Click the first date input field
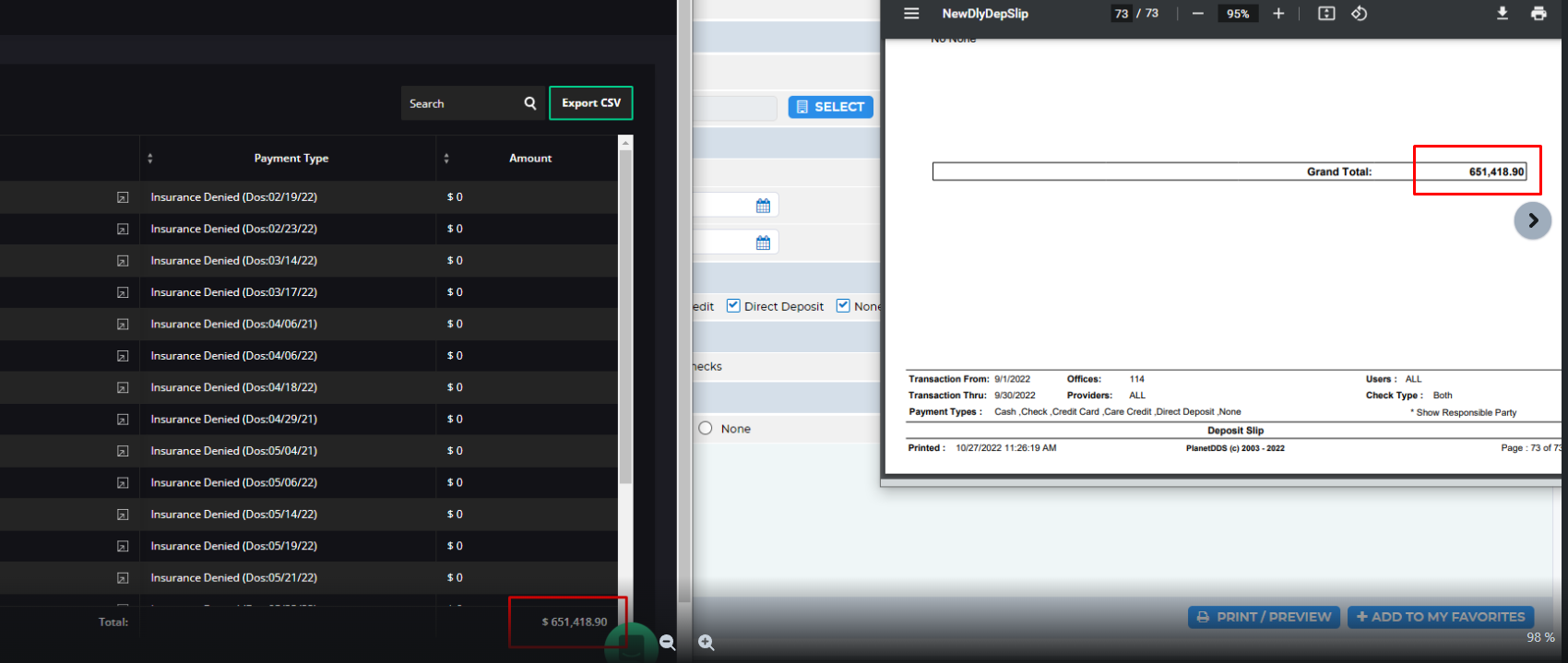The image size is (1568, 663). (735, 205)
